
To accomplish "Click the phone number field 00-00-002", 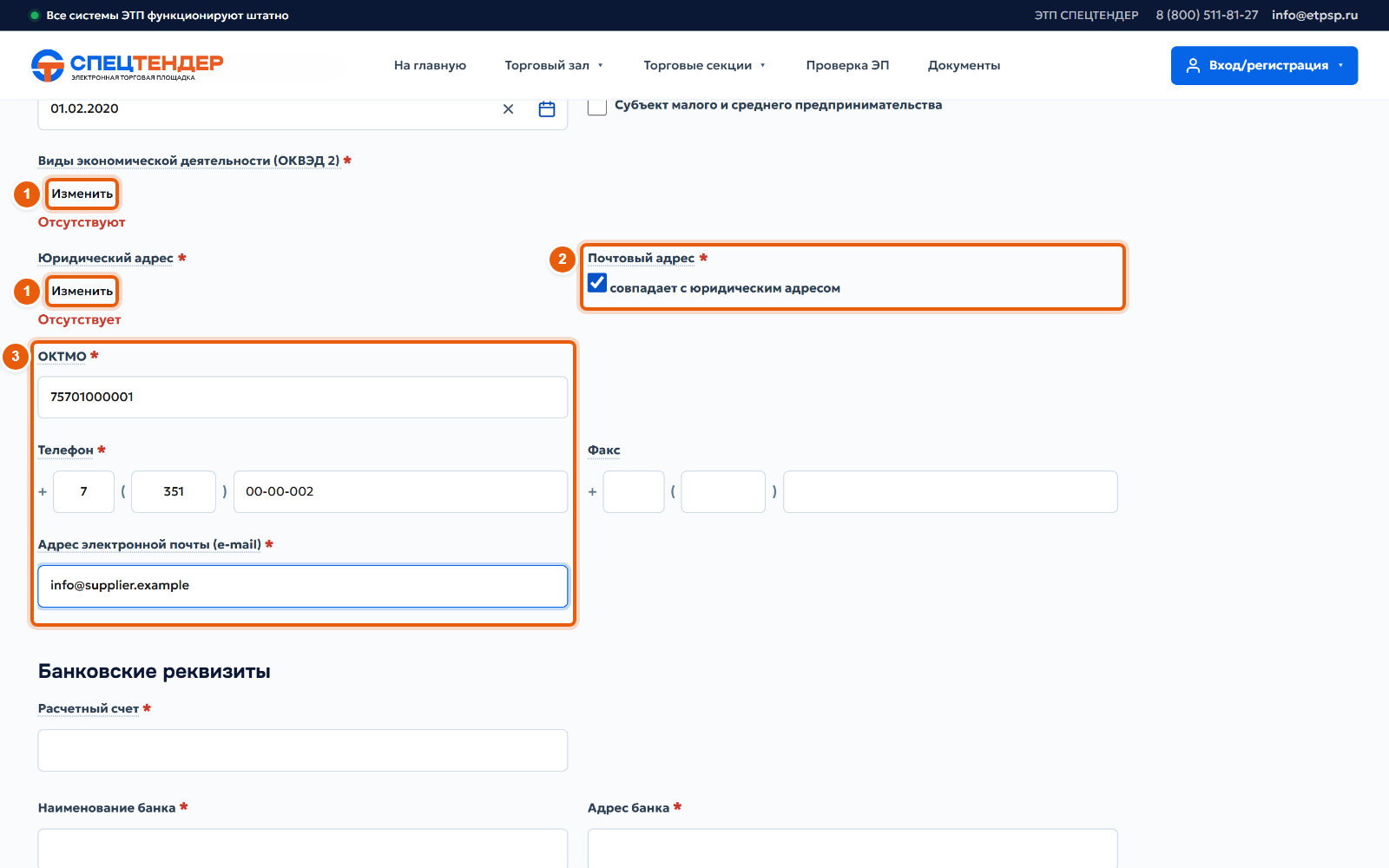I will pyautogui.click(x=400, y=491).
